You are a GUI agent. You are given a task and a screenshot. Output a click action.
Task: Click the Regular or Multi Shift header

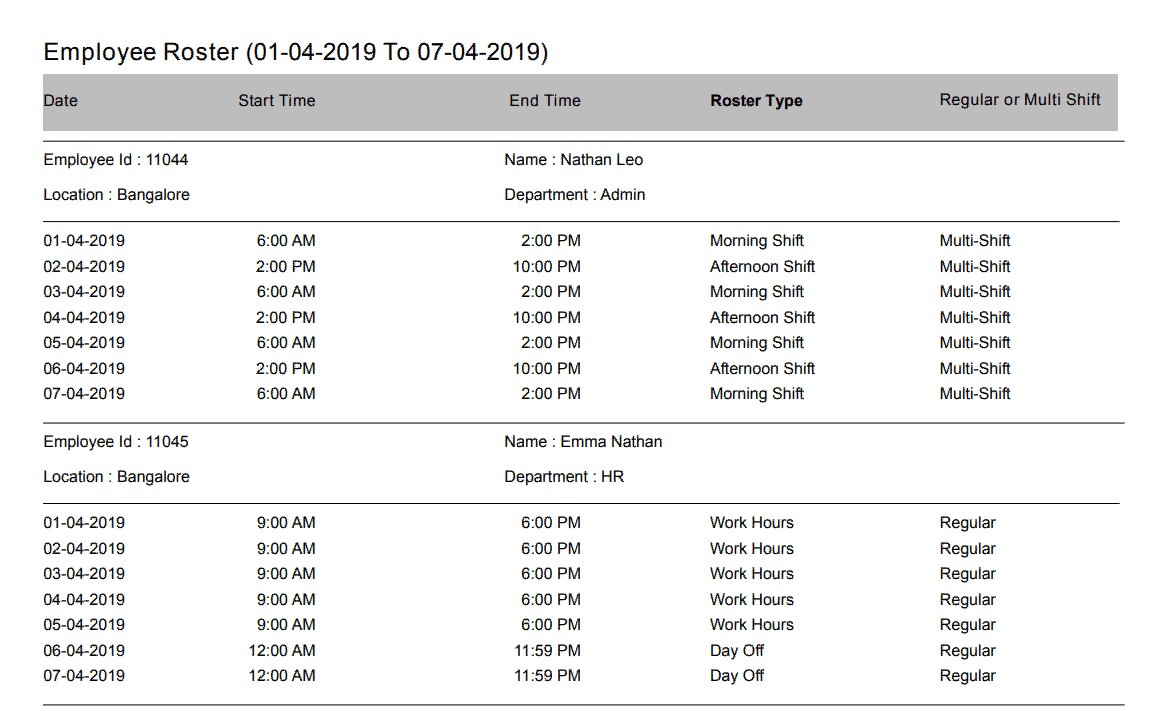[x=1019, y=100]
